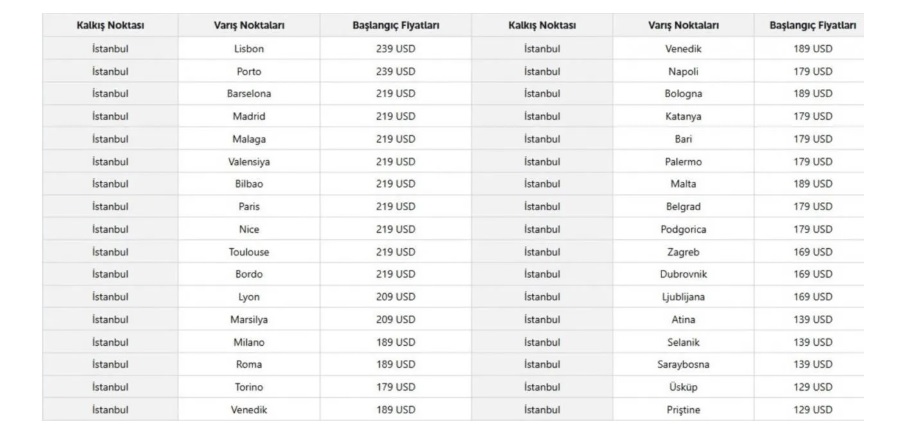Select the Palermo destination cell

[683, 162]
